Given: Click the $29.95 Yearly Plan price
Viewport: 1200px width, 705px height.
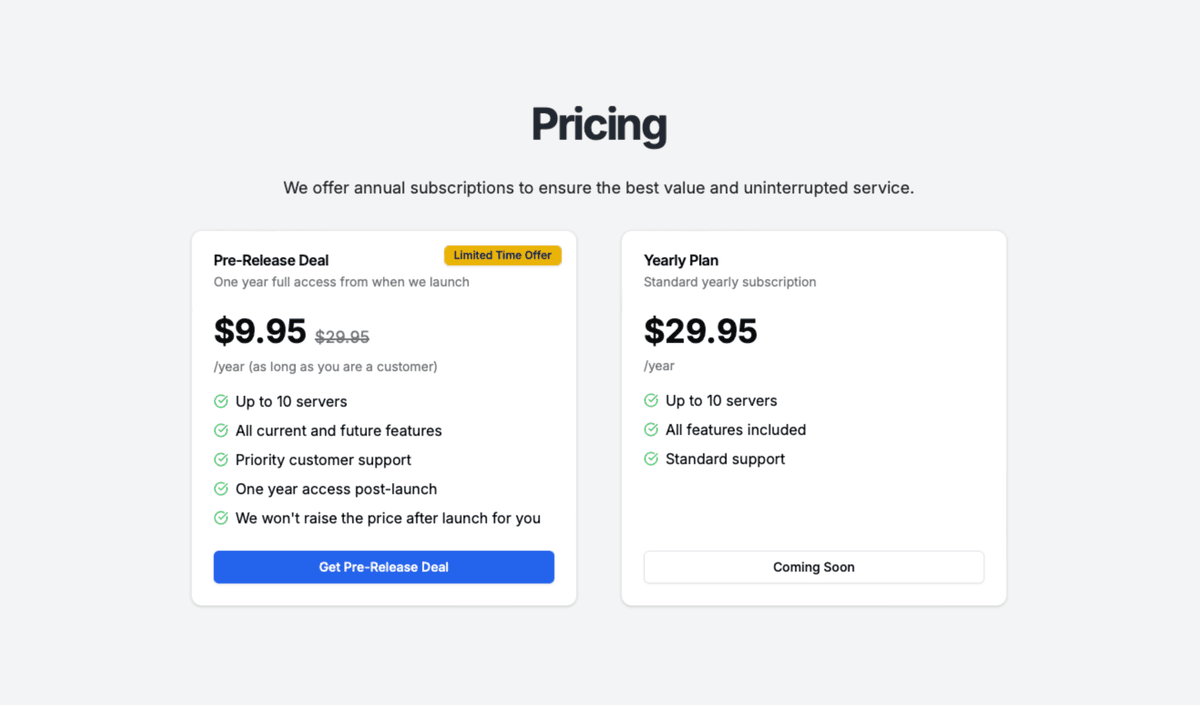Looking at the screenshot, I should 701,331.
